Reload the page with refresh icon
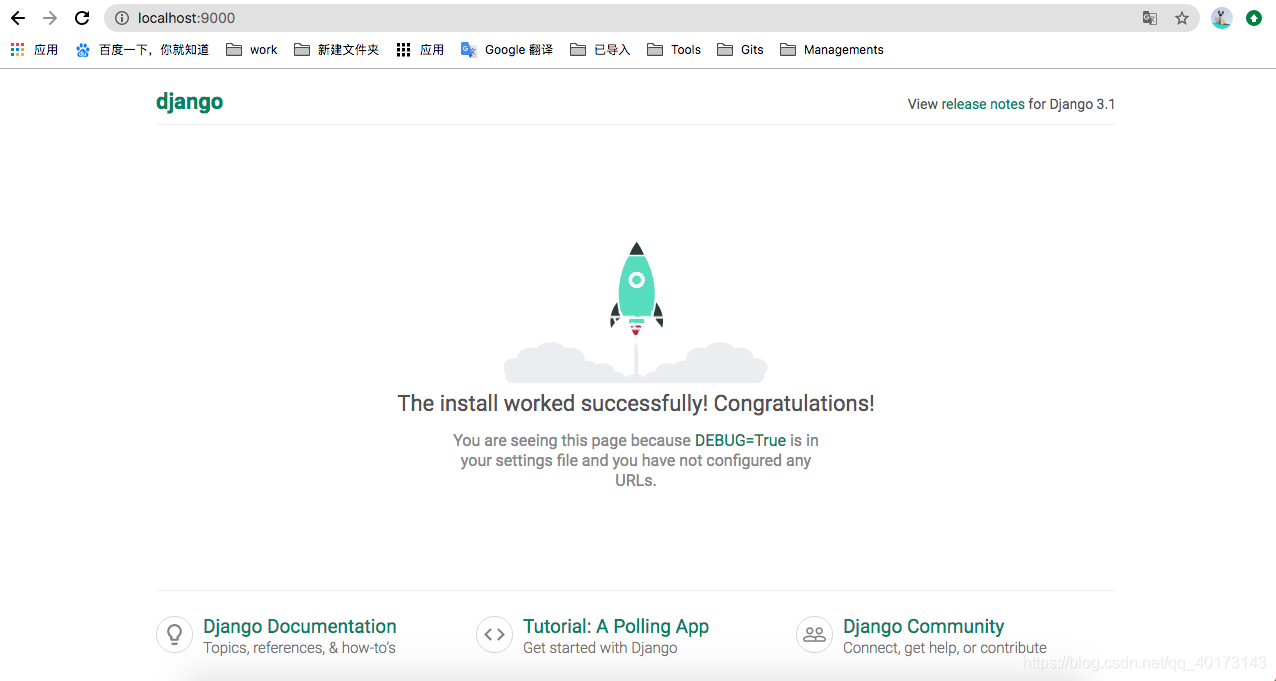Image resolution: width=1276 pixels, height=681 pixels. [82, 18]
